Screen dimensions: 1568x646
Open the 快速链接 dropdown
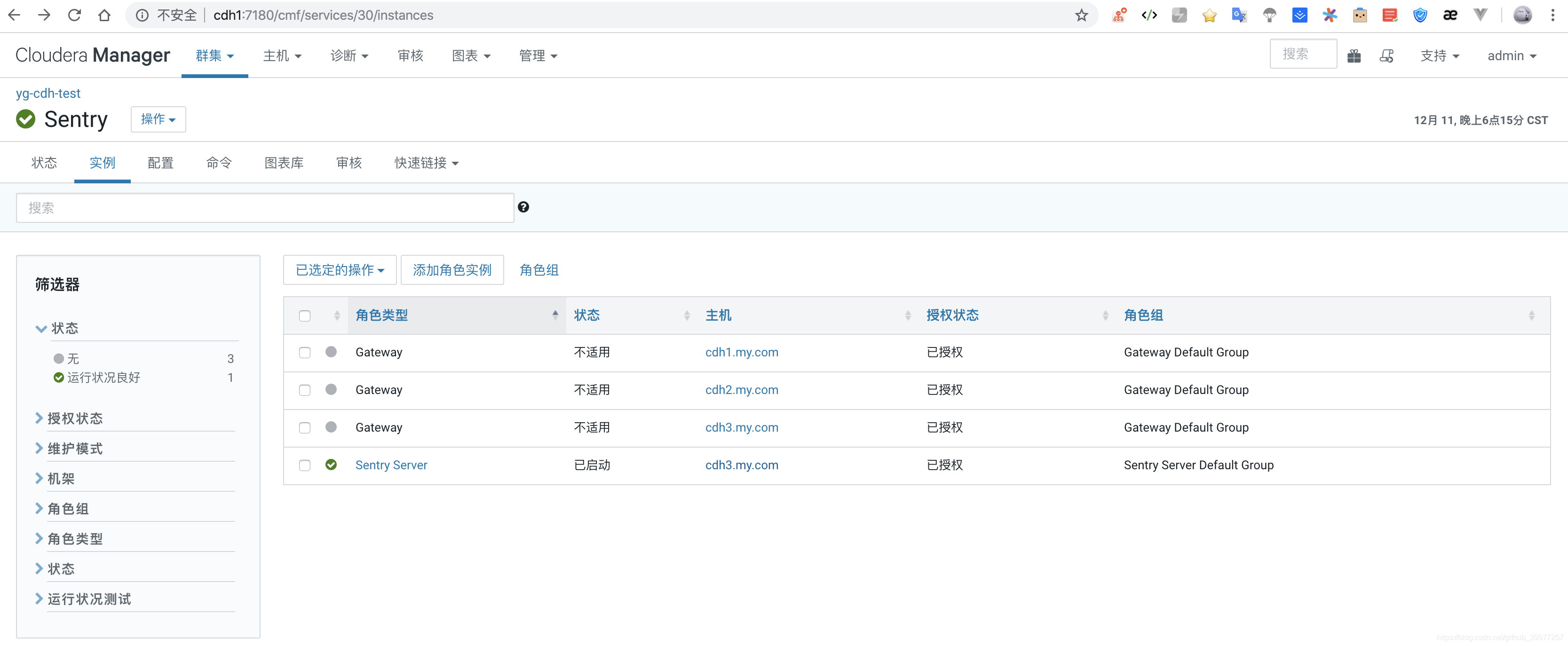click(x=427, y=163)
